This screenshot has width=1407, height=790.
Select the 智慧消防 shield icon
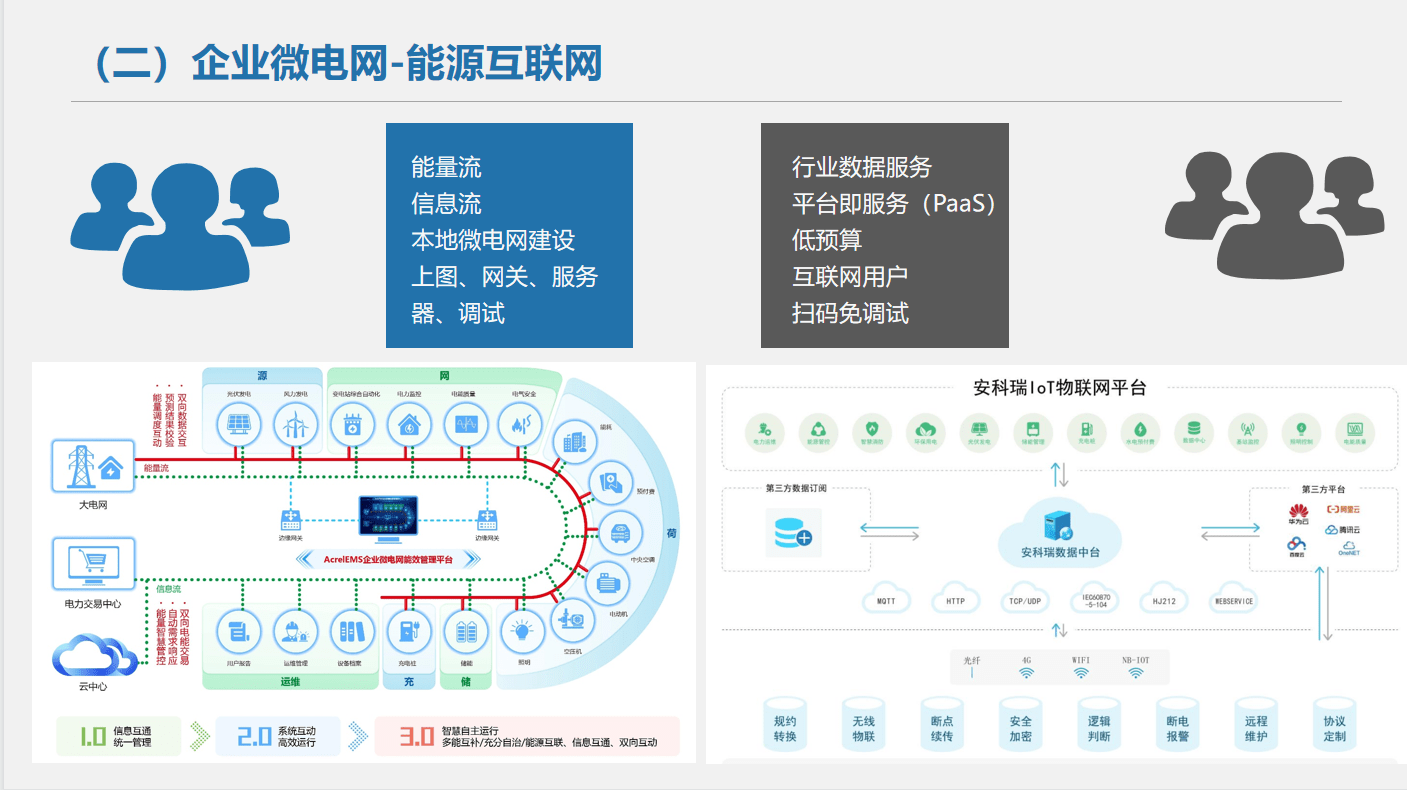(873, 427)
